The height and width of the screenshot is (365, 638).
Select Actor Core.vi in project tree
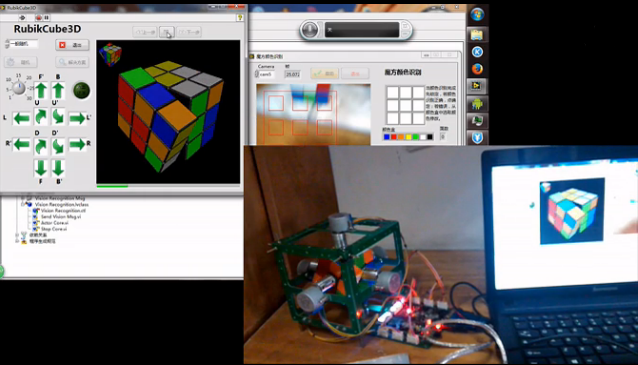click(x=55, y=223)
